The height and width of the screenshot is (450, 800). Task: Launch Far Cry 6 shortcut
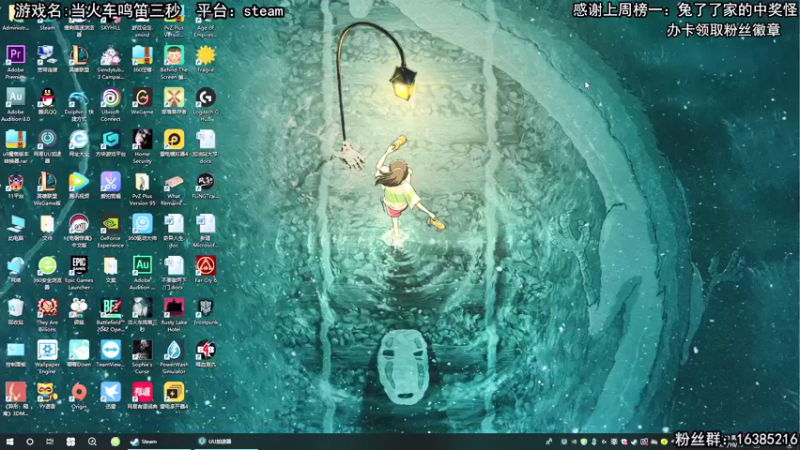tap(206, 265)
